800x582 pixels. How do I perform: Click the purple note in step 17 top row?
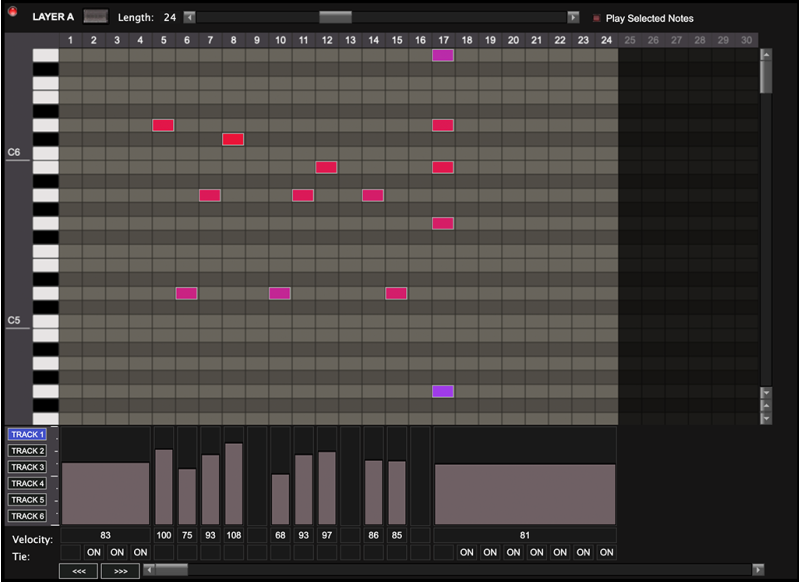coord(443,55)
